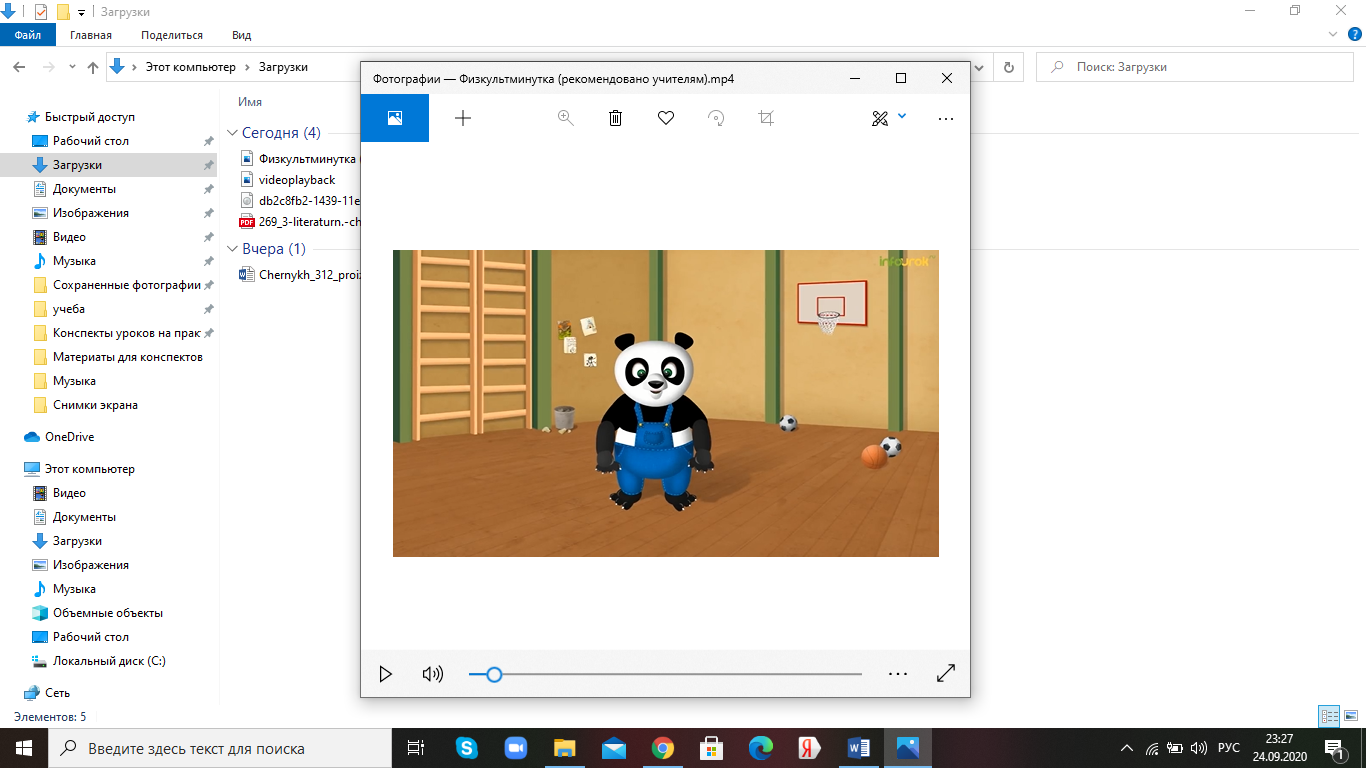Open pinned Изображения in Quick access
Image resolution: width=1366 pixels, height=768 pixels.
(x=91, y=213)
